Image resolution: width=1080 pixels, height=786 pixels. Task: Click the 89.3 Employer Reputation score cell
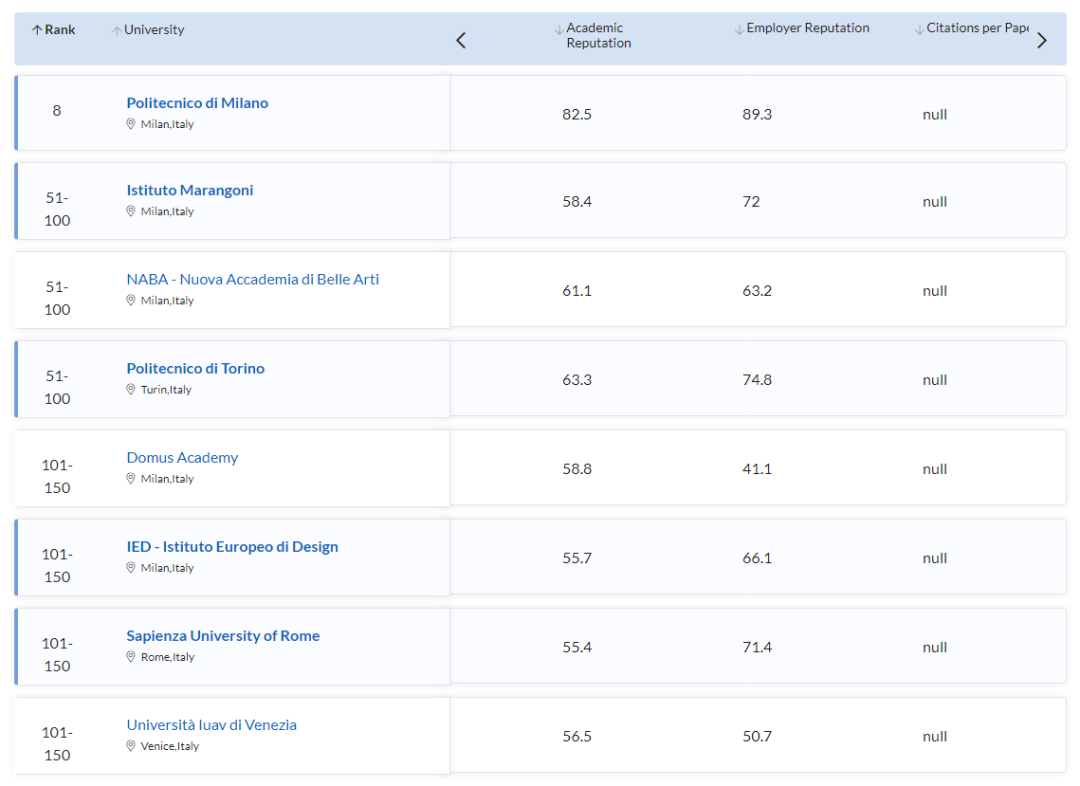tap(757, 114)
